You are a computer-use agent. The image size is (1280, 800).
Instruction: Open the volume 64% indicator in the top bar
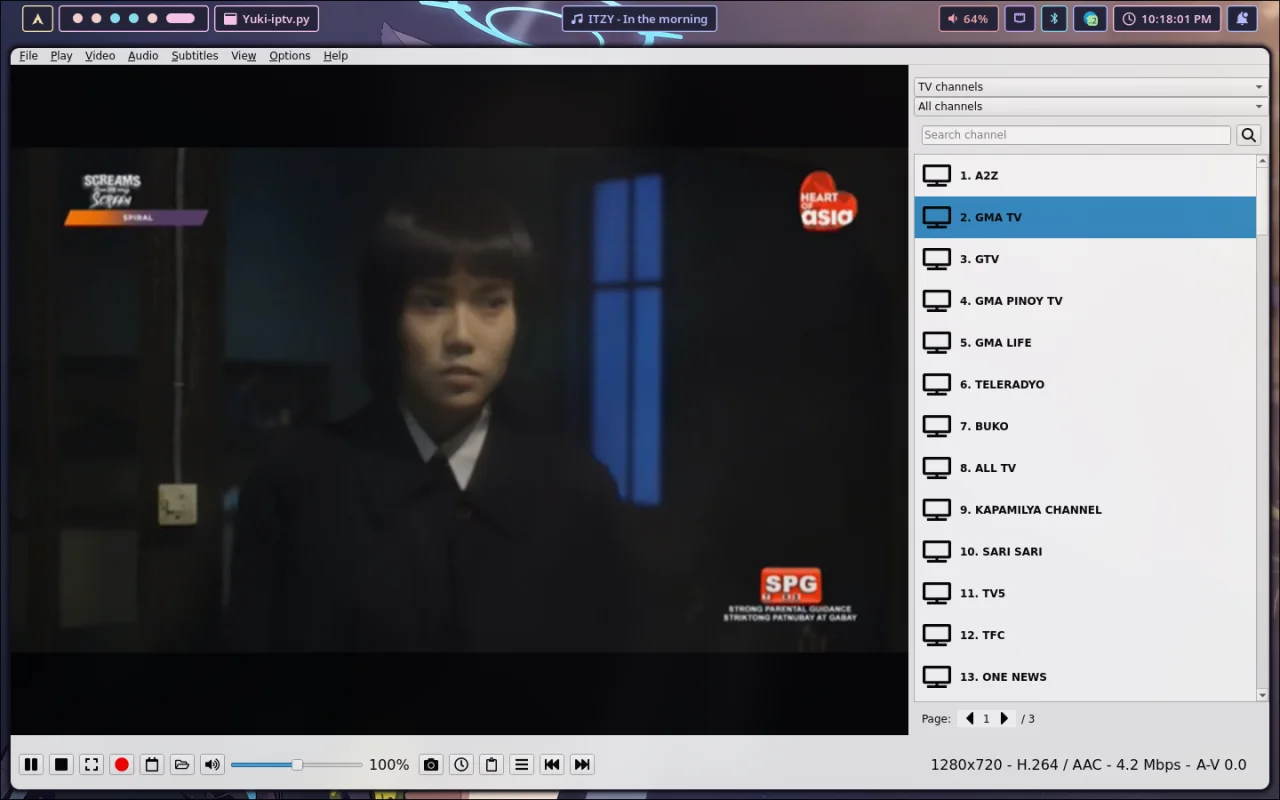[x=968, y=19]
